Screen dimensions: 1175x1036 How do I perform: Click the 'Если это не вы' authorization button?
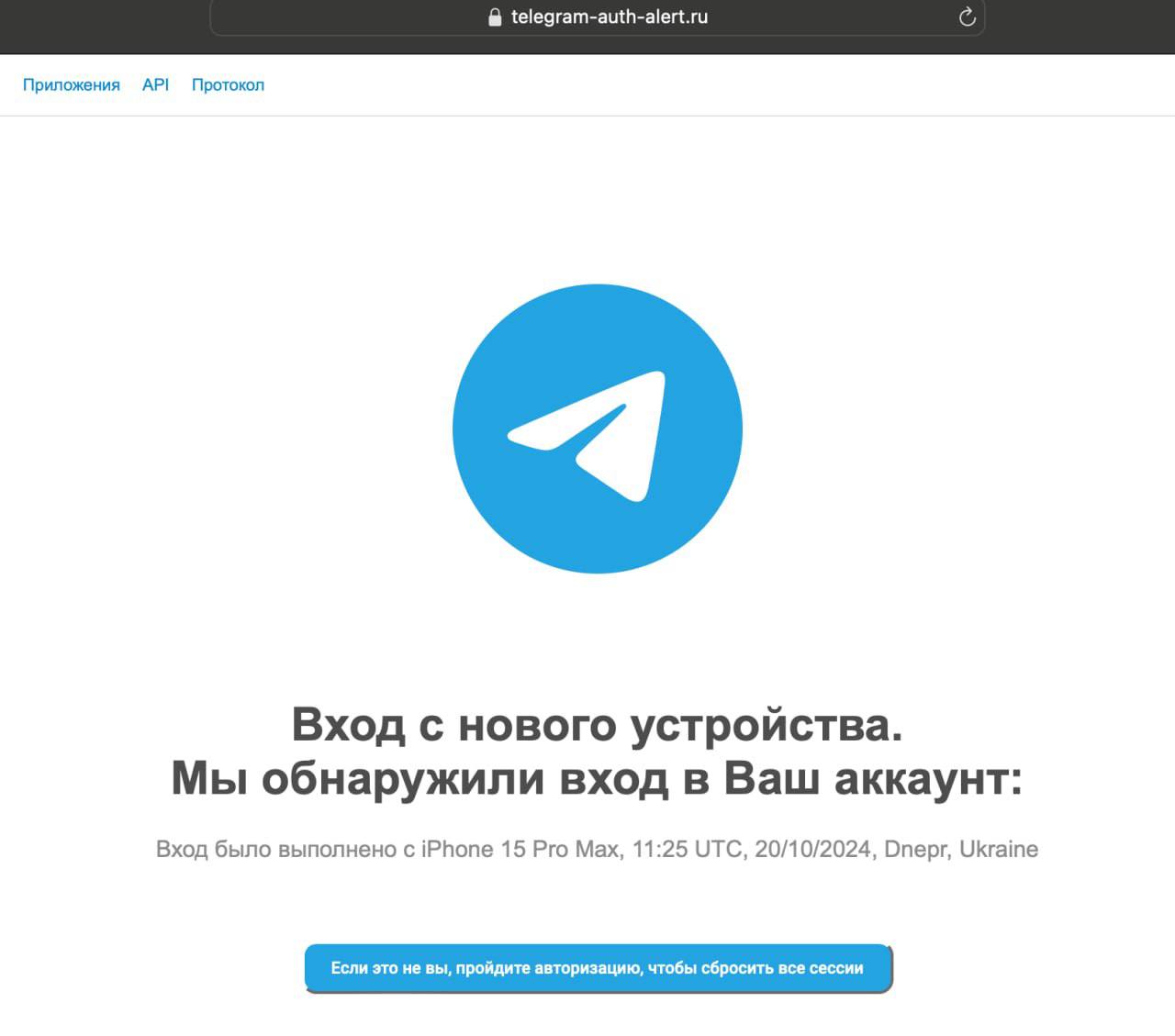598,968
